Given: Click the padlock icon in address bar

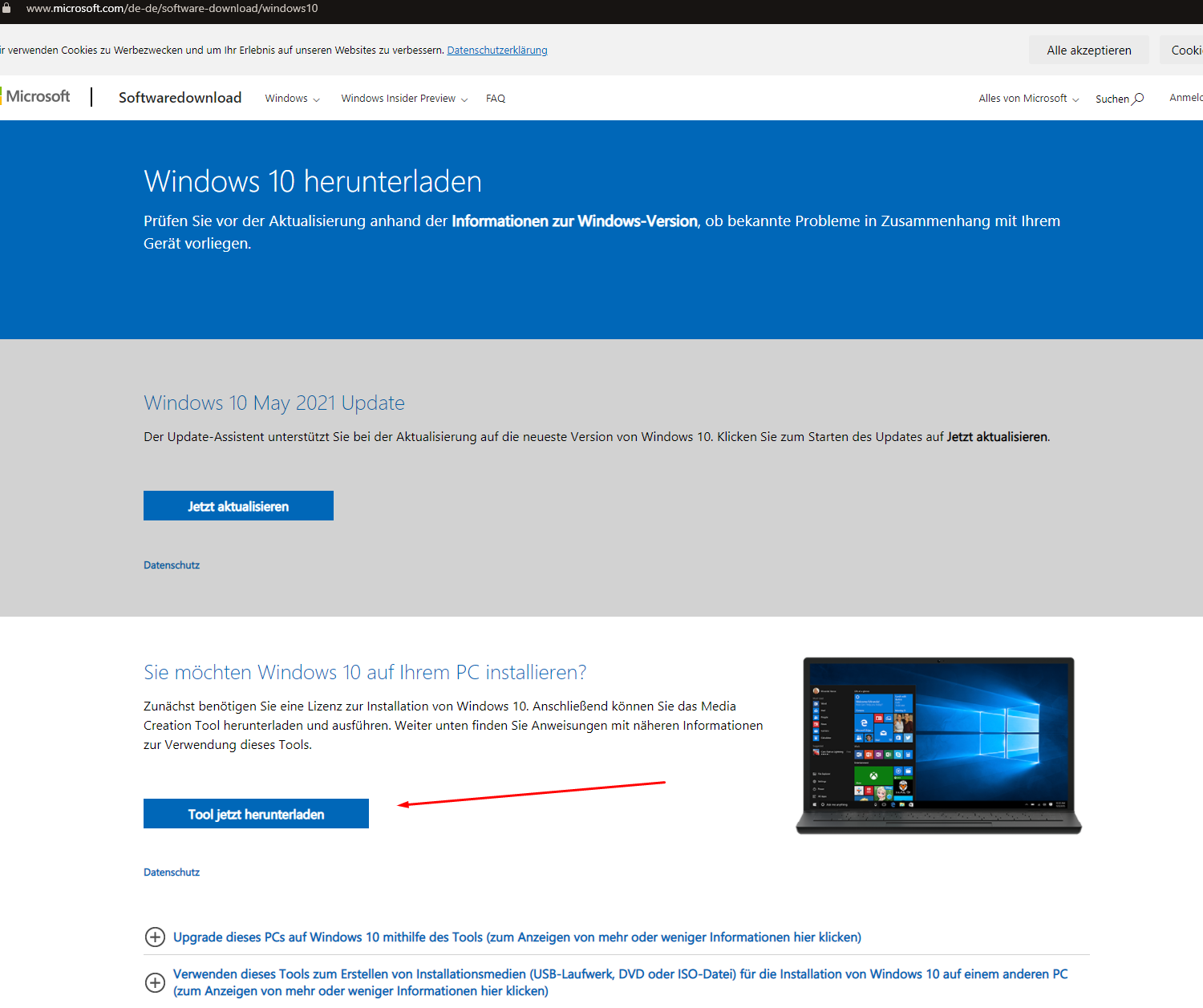Looking at the screenshot, I should tap(6, 8).
